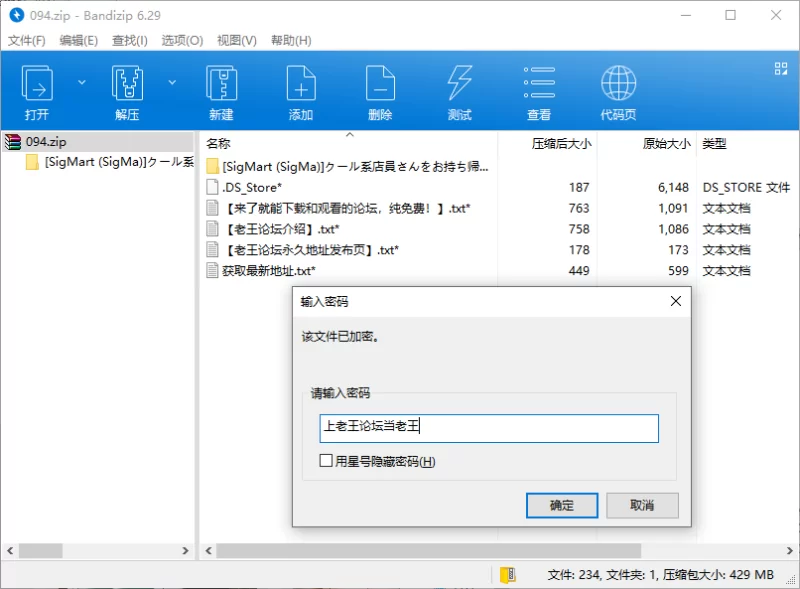Viewport: 800px width, 589px height.
Task: Open the 视图(V) menu
Action: [237, 40]
